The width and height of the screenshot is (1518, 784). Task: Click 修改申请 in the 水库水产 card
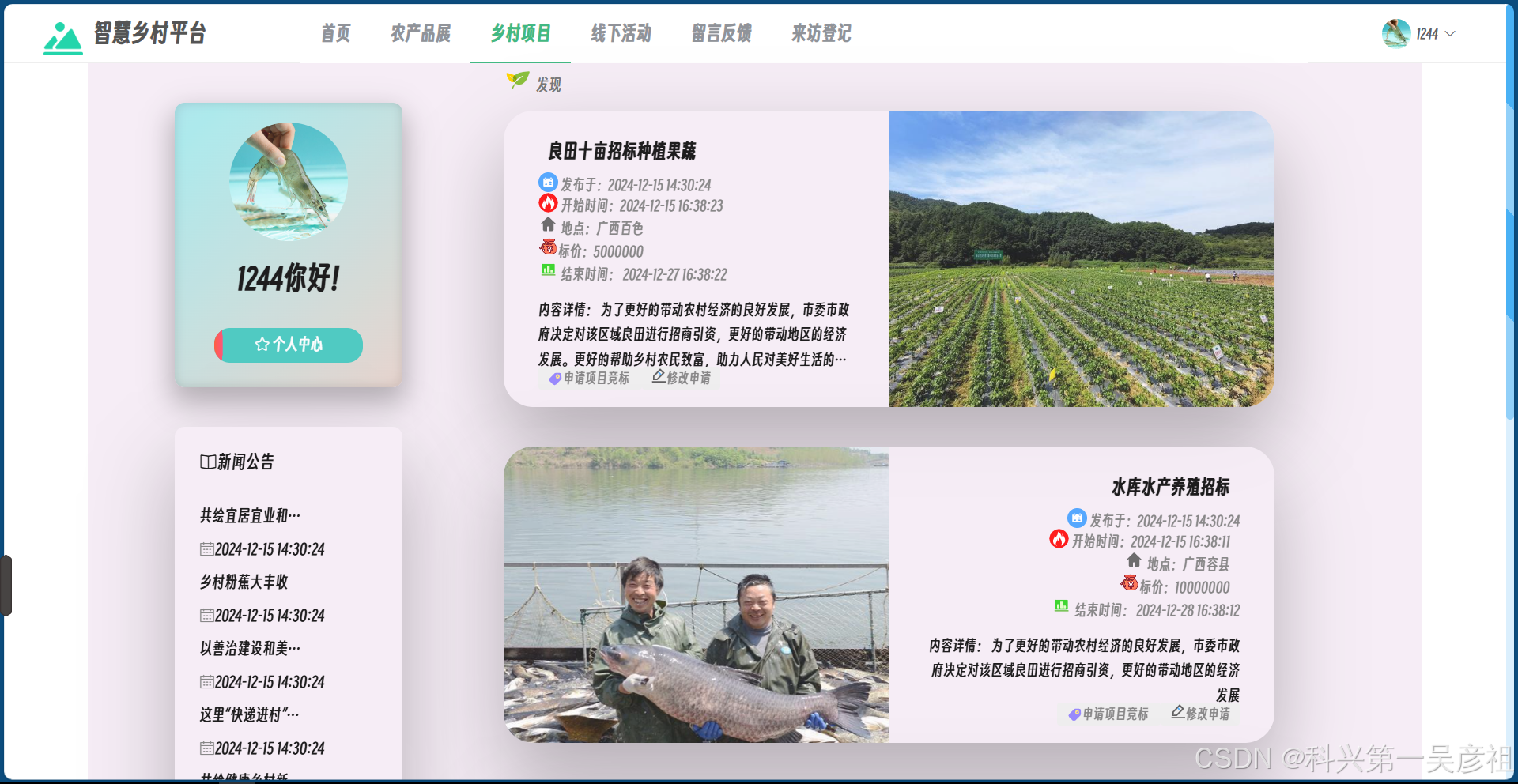coord(1201,714)
